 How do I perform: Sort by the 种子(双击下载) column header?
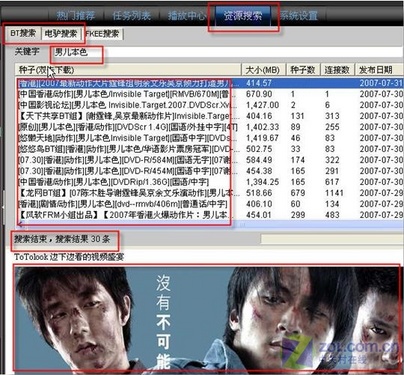click(128, 70)
